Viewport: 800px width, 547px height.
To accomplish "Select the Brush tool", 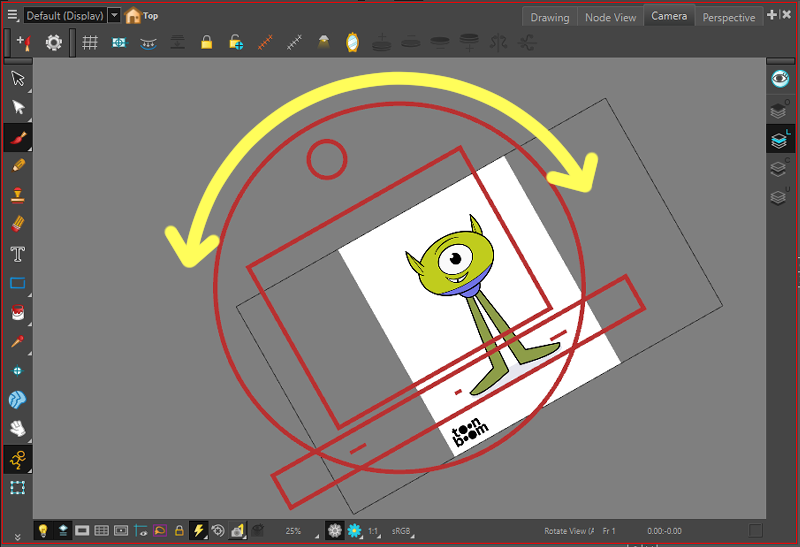I will [x=17, y=135].
